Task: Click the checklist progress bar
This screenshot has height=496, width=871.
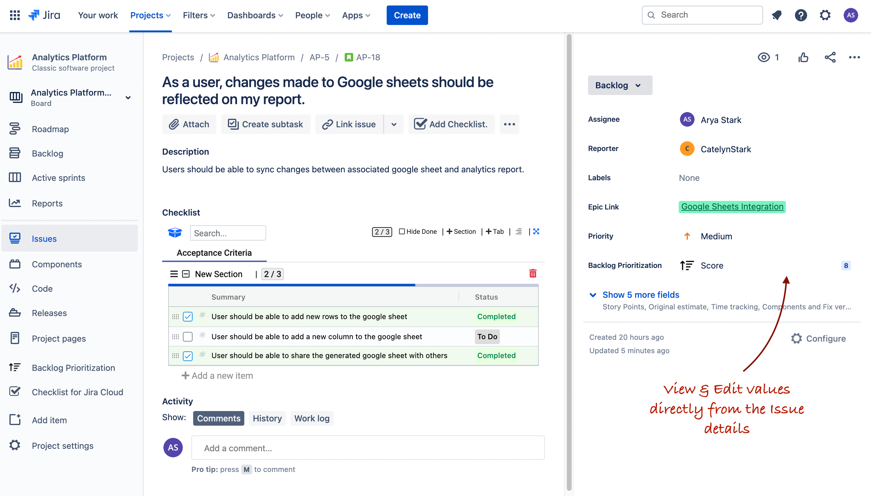Action: point(353,285)
